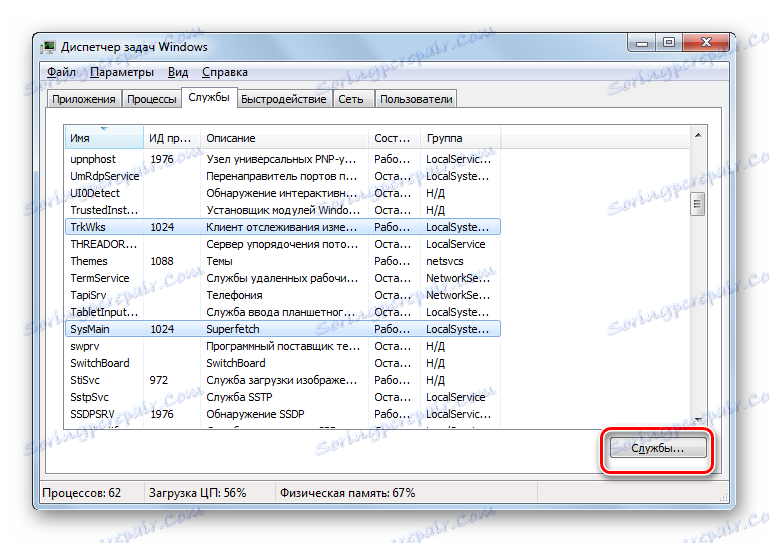Click PID 972 in StiSvc row
769x543 pixels.
(158, 380)
